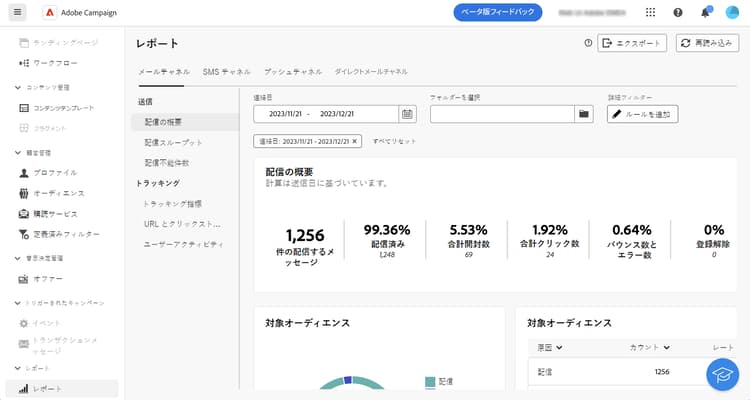Collapse the トリガーされたキャンペーン section
This screenshot has height=400, width=750.
[18, 303]
